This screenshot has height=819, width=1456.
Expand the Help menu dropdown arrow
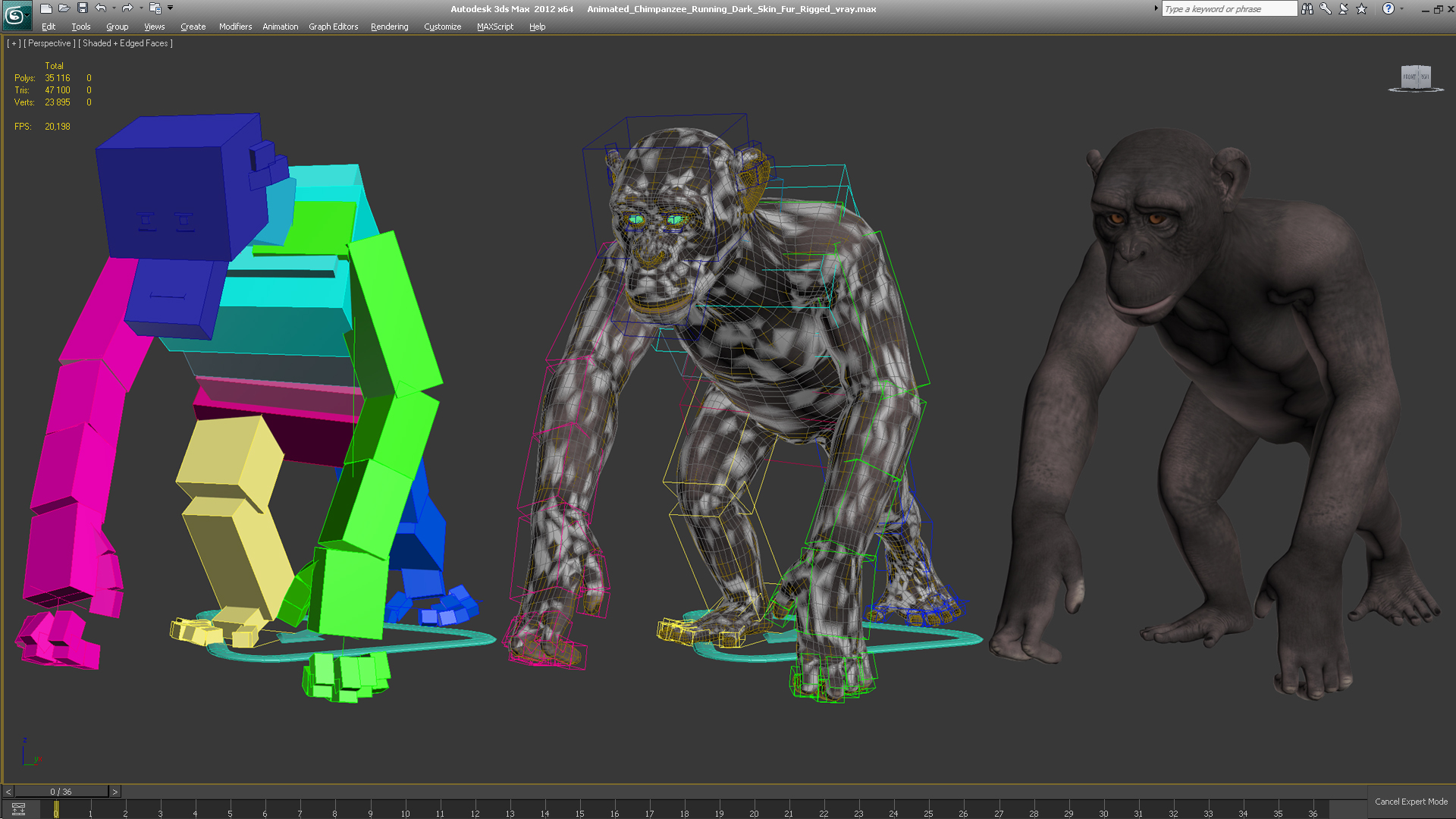[x=1401, y=8]
